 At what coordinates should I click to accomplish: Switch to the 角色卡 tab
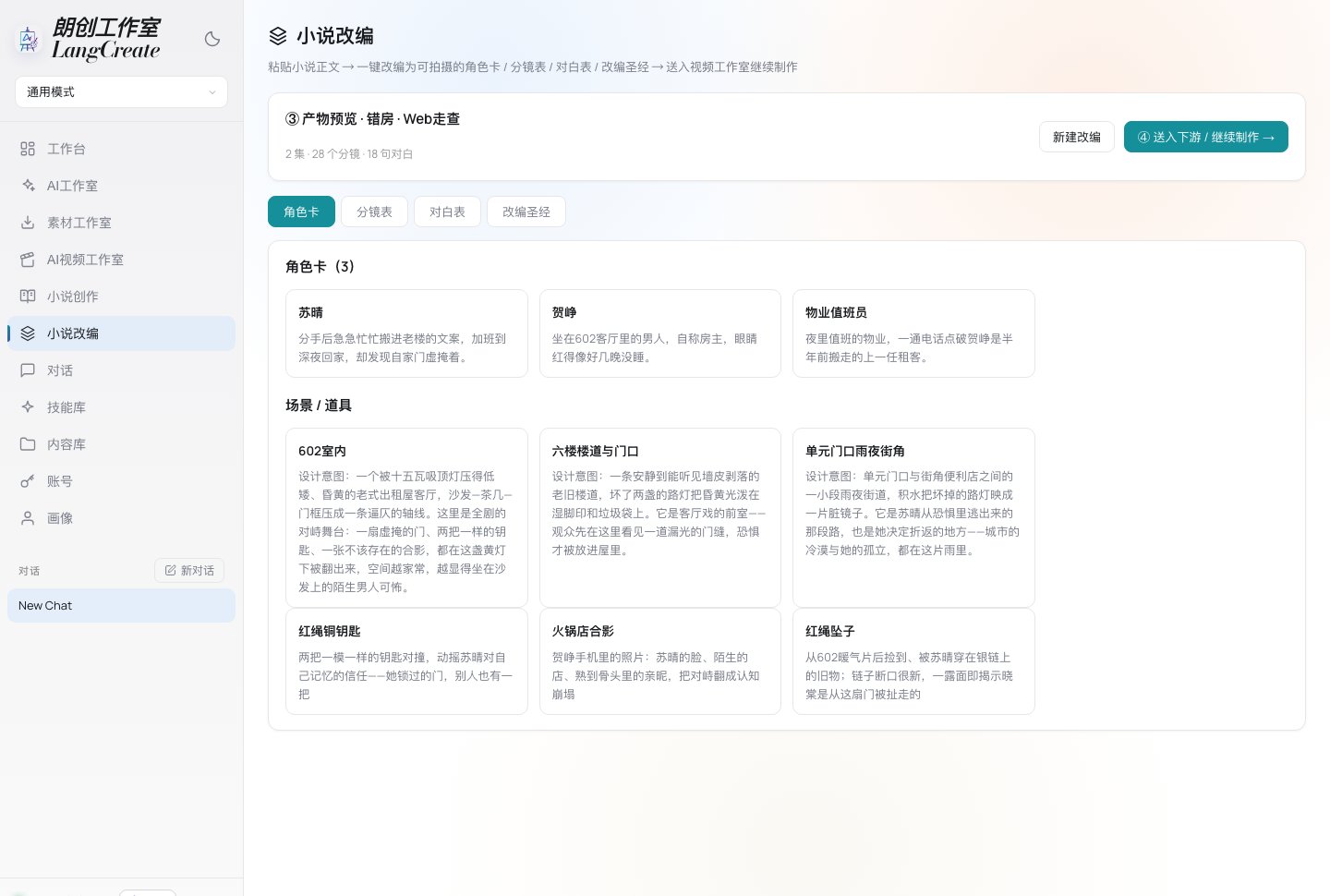(301, 212)
